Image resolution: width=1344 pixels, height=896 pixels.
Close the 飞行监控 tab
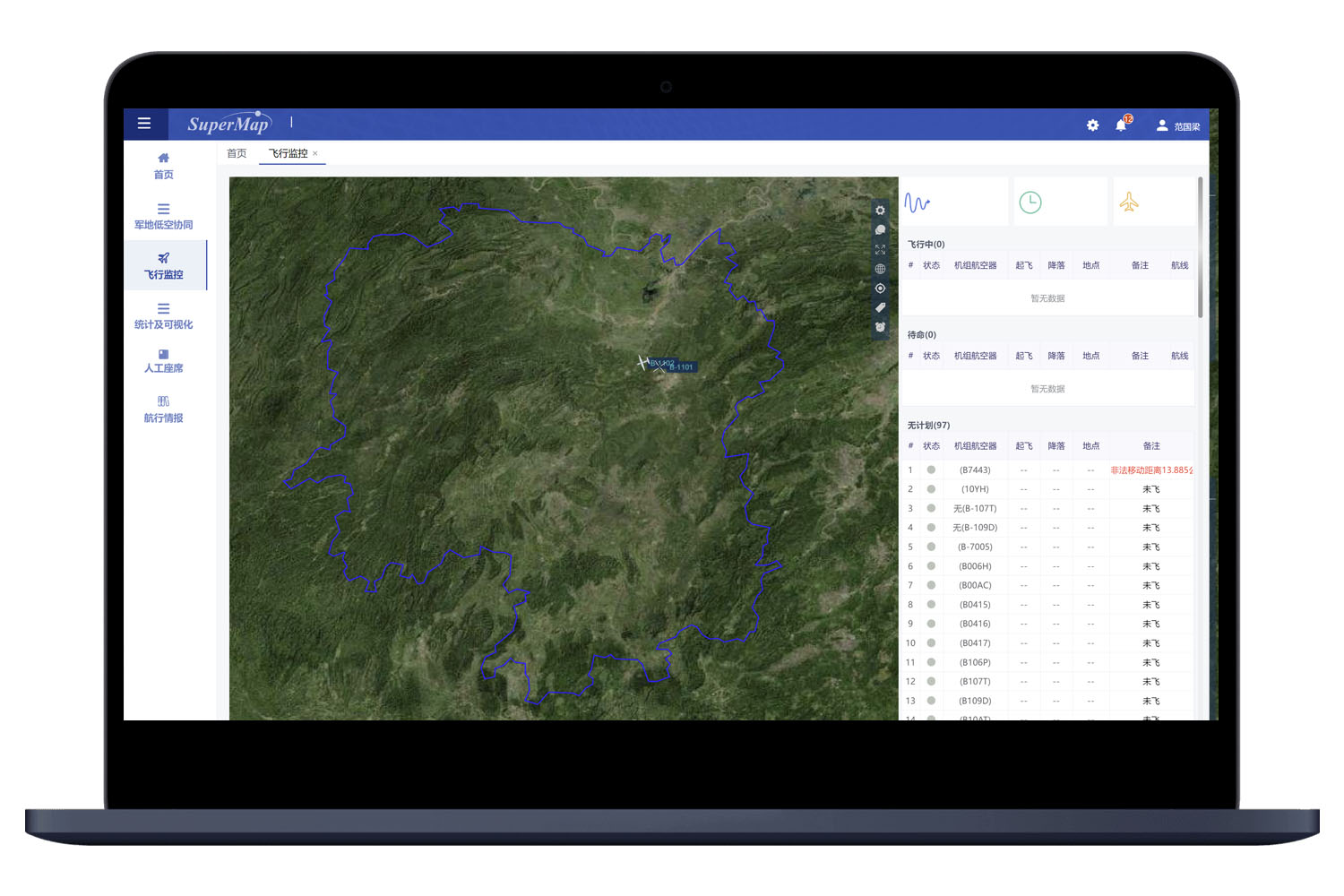[315, 153]
